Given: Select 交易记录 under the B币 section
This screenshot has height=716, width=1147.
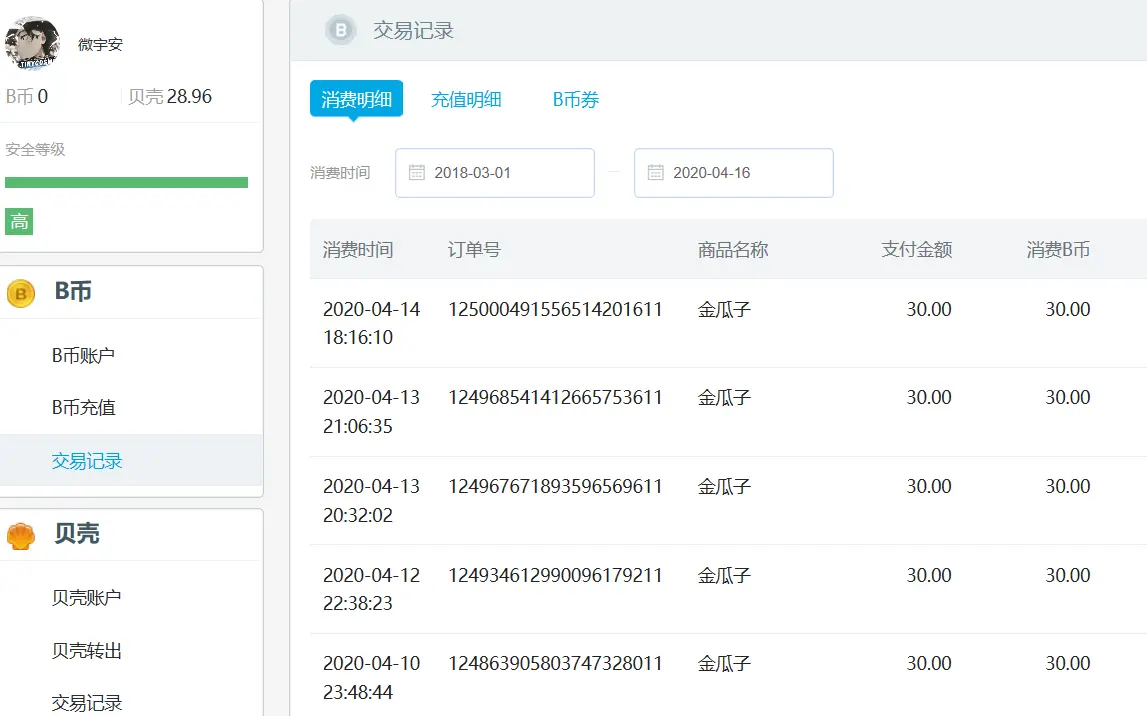Looking at the screenshot, I should tap(87, 461).
